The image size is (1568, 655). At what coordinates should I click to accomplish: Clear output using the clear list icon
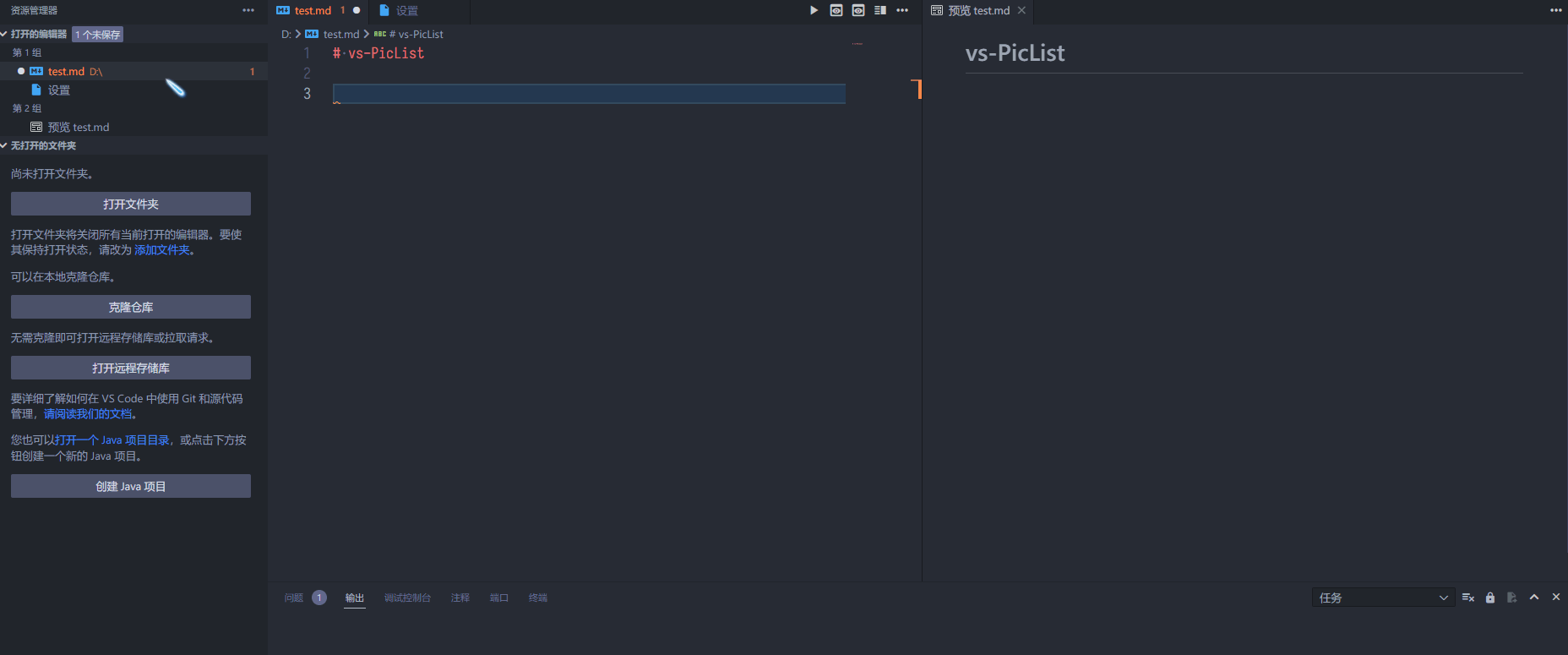click(1468, 598)
